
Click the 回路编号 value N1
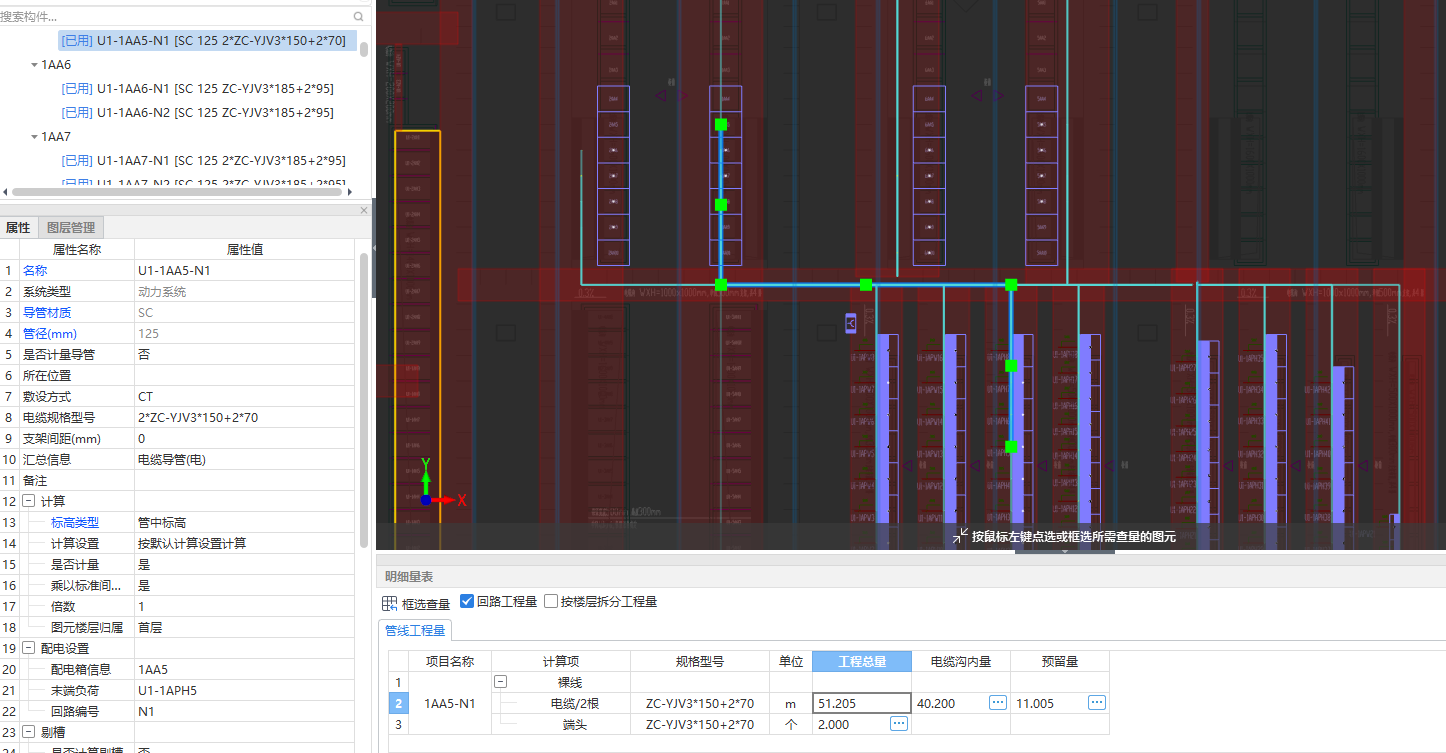coord(244,711)
